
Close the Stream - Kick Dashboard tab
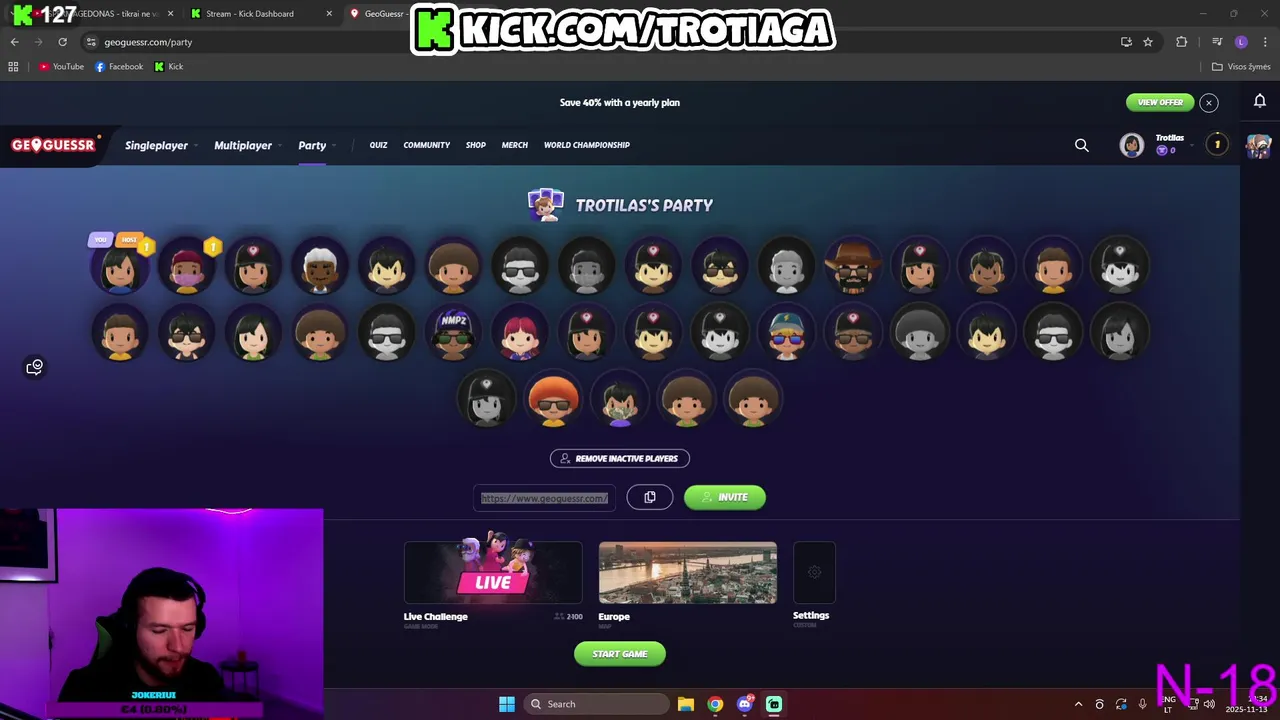tap(329, 14)
